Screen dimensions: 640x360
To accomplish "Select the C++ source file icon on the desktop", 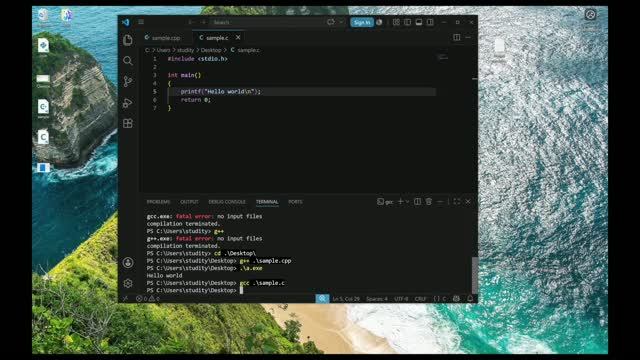I will pyautogui.click(x=43, y=108).
